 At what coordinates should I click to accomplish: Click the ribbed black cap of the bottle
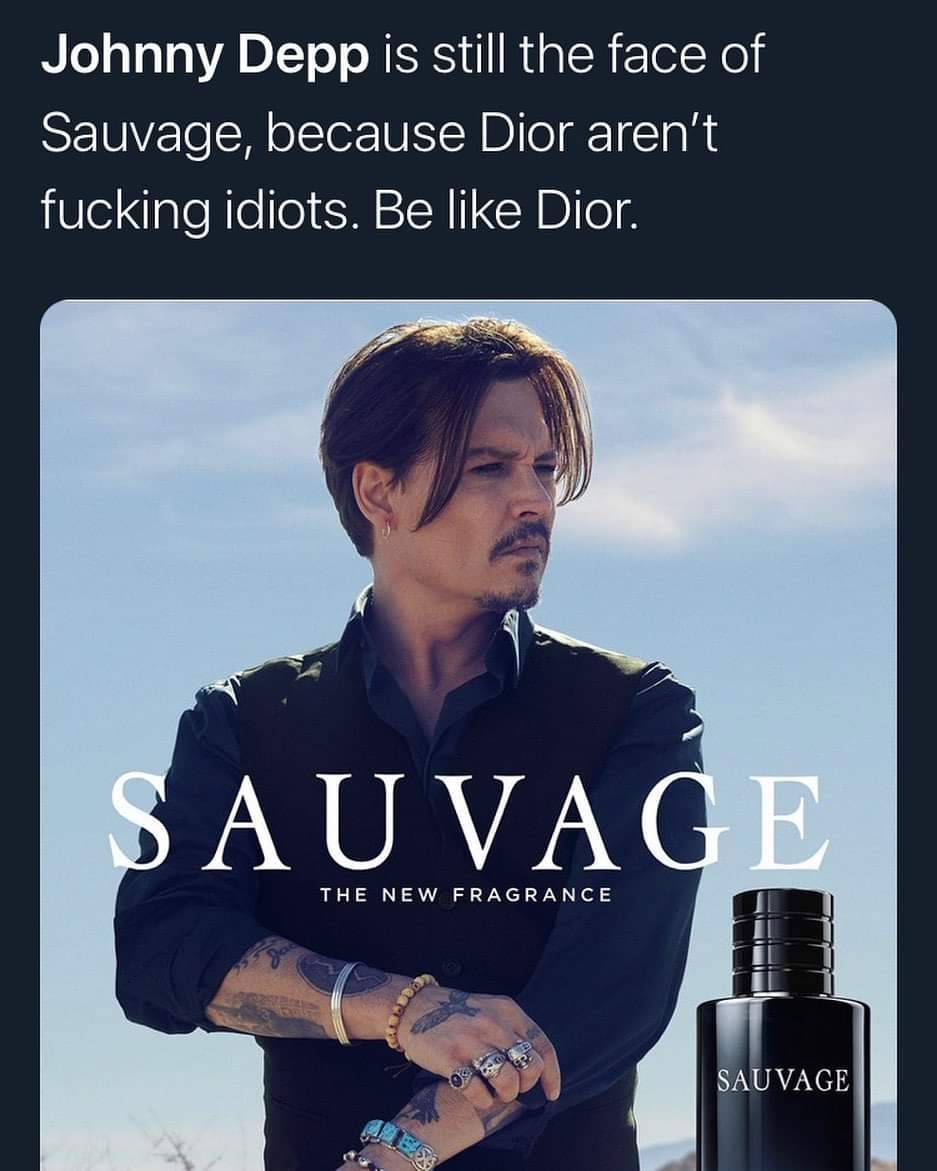click(x=782, y=941)
